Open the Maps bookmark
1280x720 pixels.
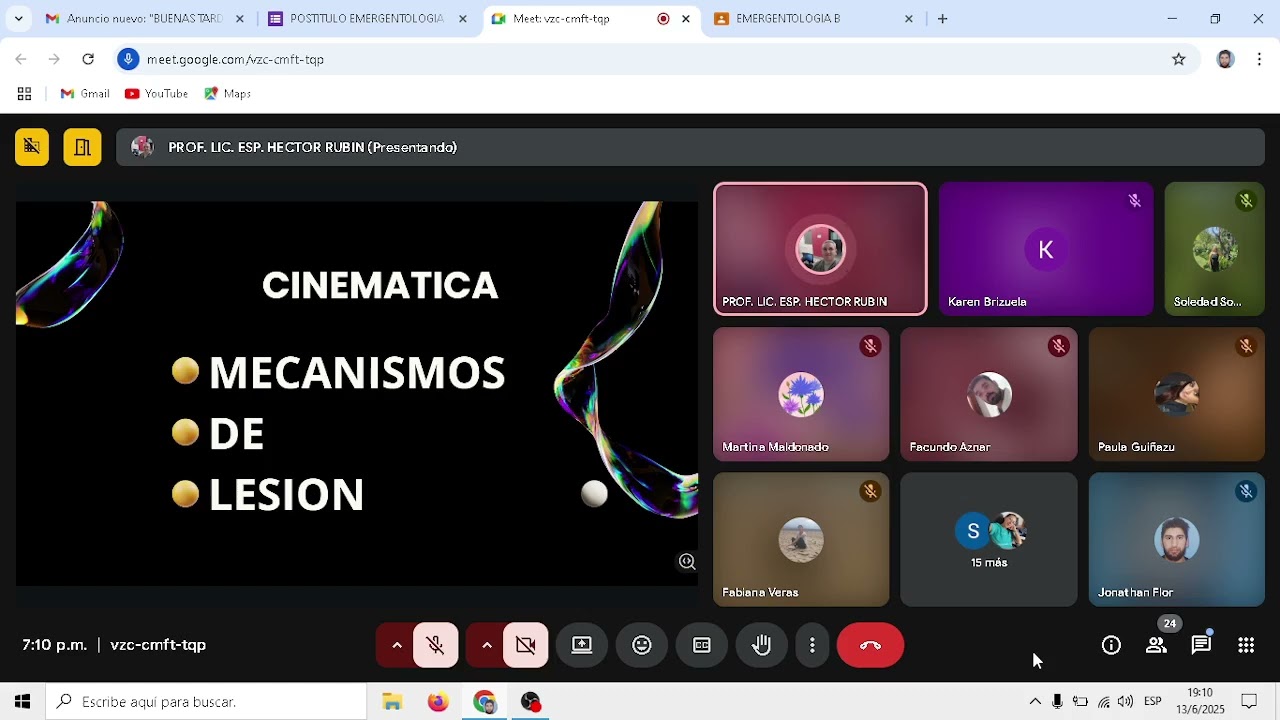tap(227, 94)
